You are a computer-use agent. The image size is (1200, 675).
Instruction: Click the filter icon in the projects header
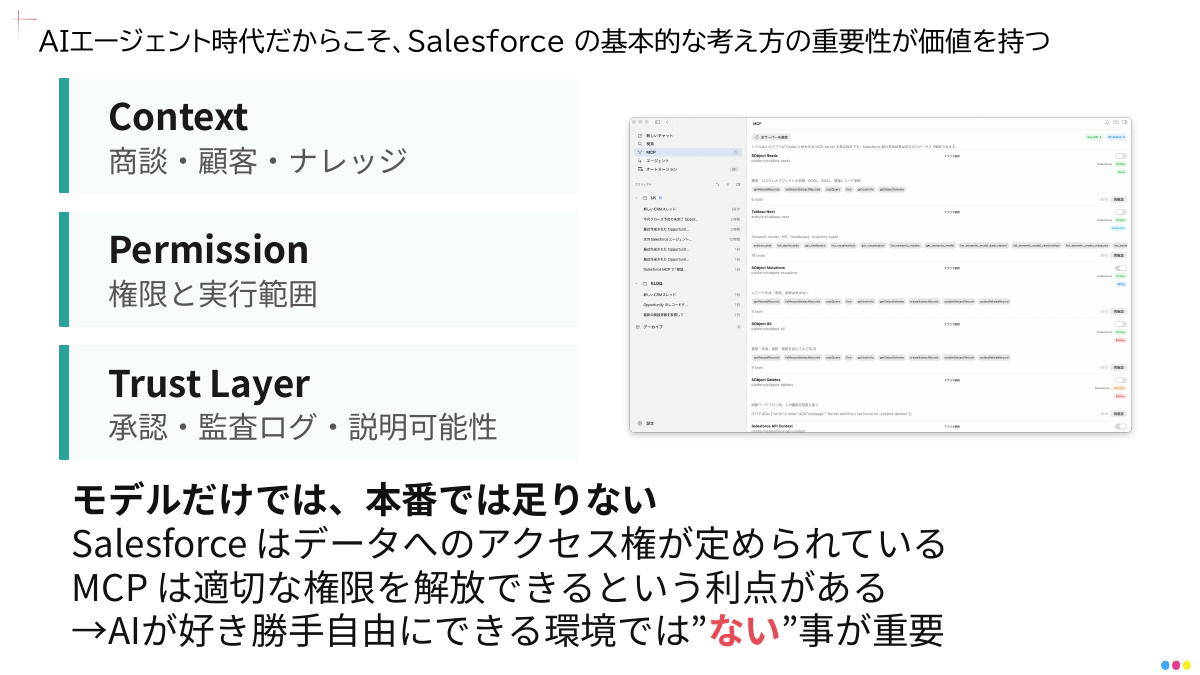(x=728, y=184)
